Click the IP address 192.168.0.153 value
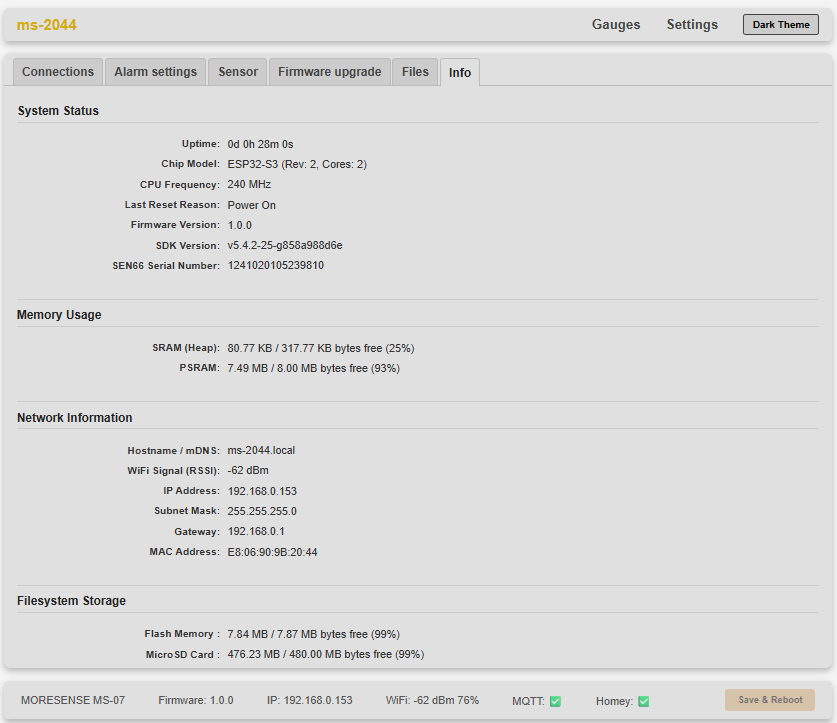Screen dimensions: 837x723 click(262, 491)
